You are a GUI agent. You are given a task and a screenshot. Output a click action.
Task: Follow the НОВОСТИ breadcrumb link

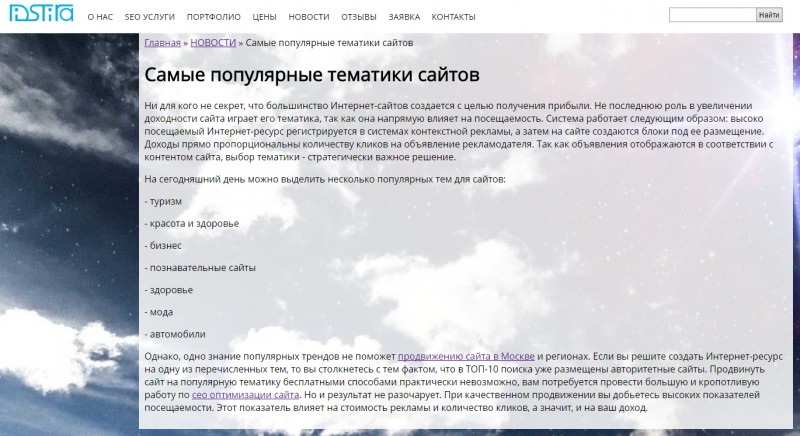click(x=213, y=43)
